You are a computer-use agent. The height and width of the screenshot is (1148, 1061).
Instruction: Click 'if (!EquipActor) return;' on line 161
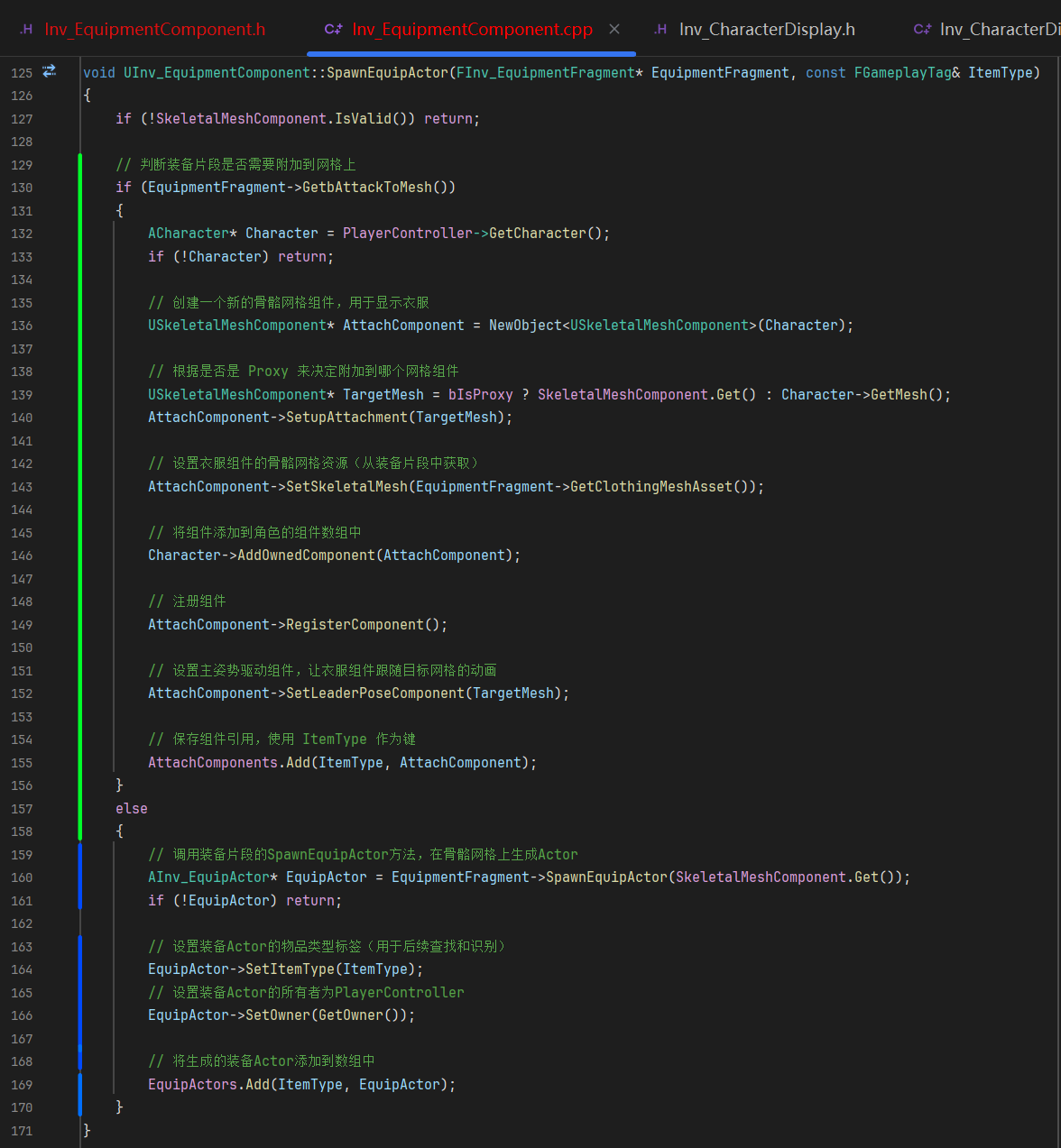click(245, 901)
